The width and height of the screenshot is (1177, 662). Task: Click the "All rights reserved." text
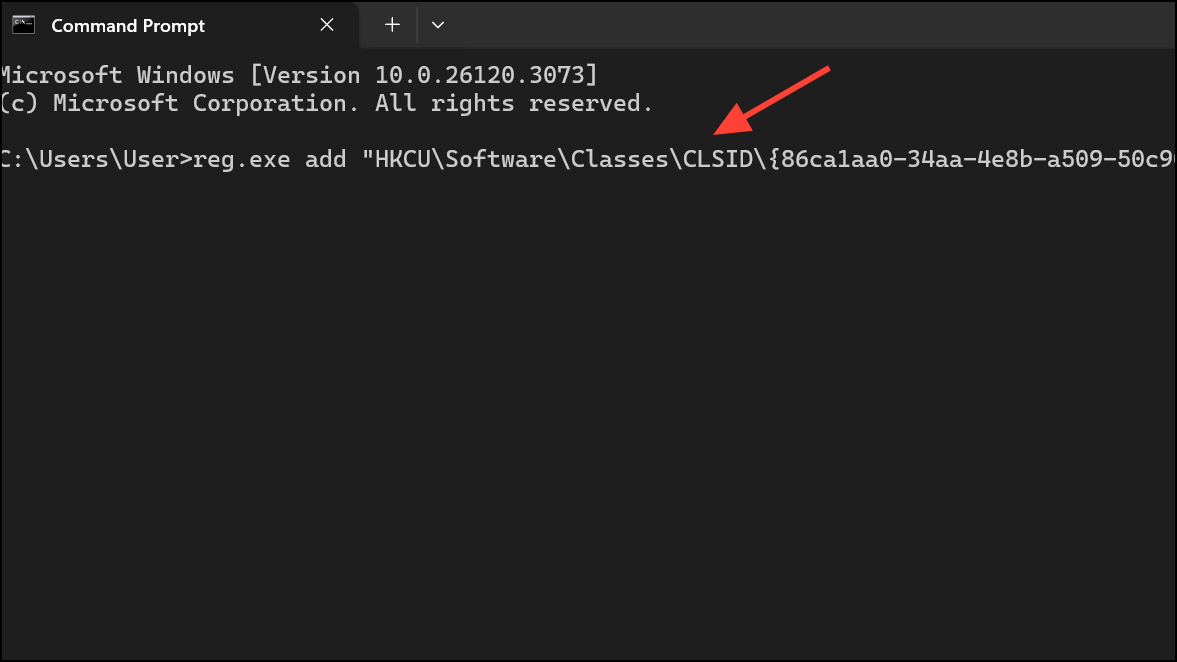(x=514, y=103)
